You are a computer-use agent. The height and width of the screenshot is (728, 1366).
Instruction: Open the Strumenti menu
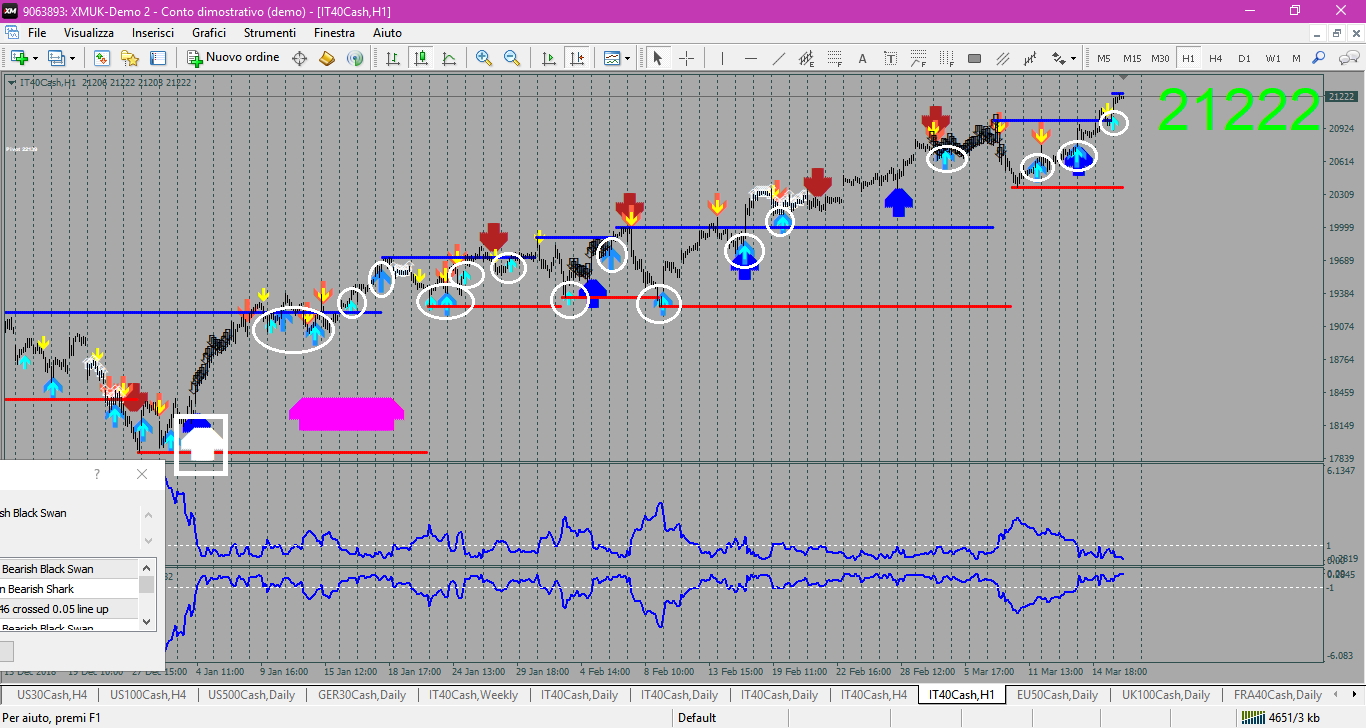pos(269,33)
